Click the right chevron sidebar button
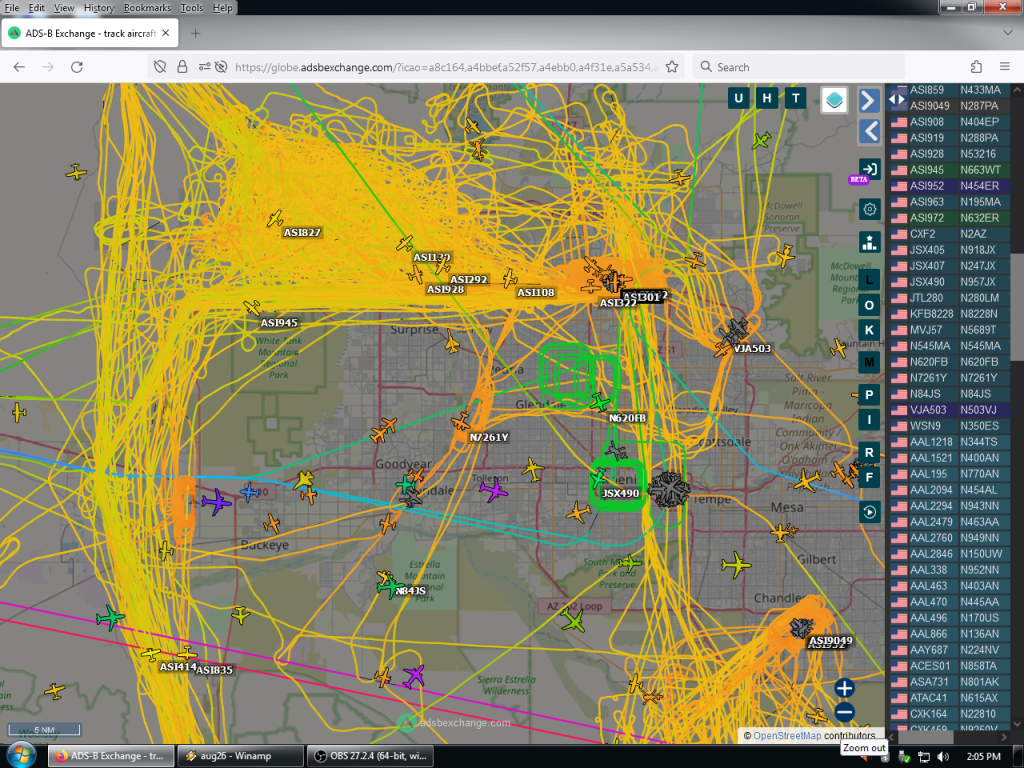Image resolution: width=1024 pixels, height=768 pixels. (869, 101)
